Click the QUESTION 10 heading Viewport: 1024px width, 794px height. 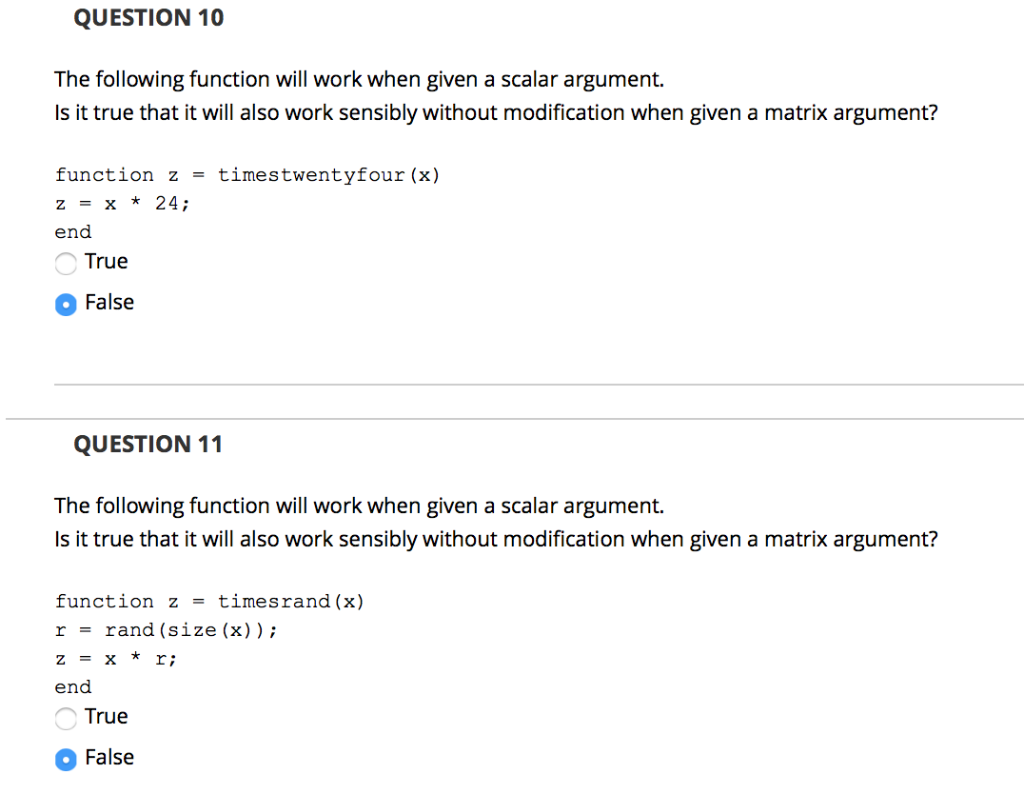click(x=148, y=17)
